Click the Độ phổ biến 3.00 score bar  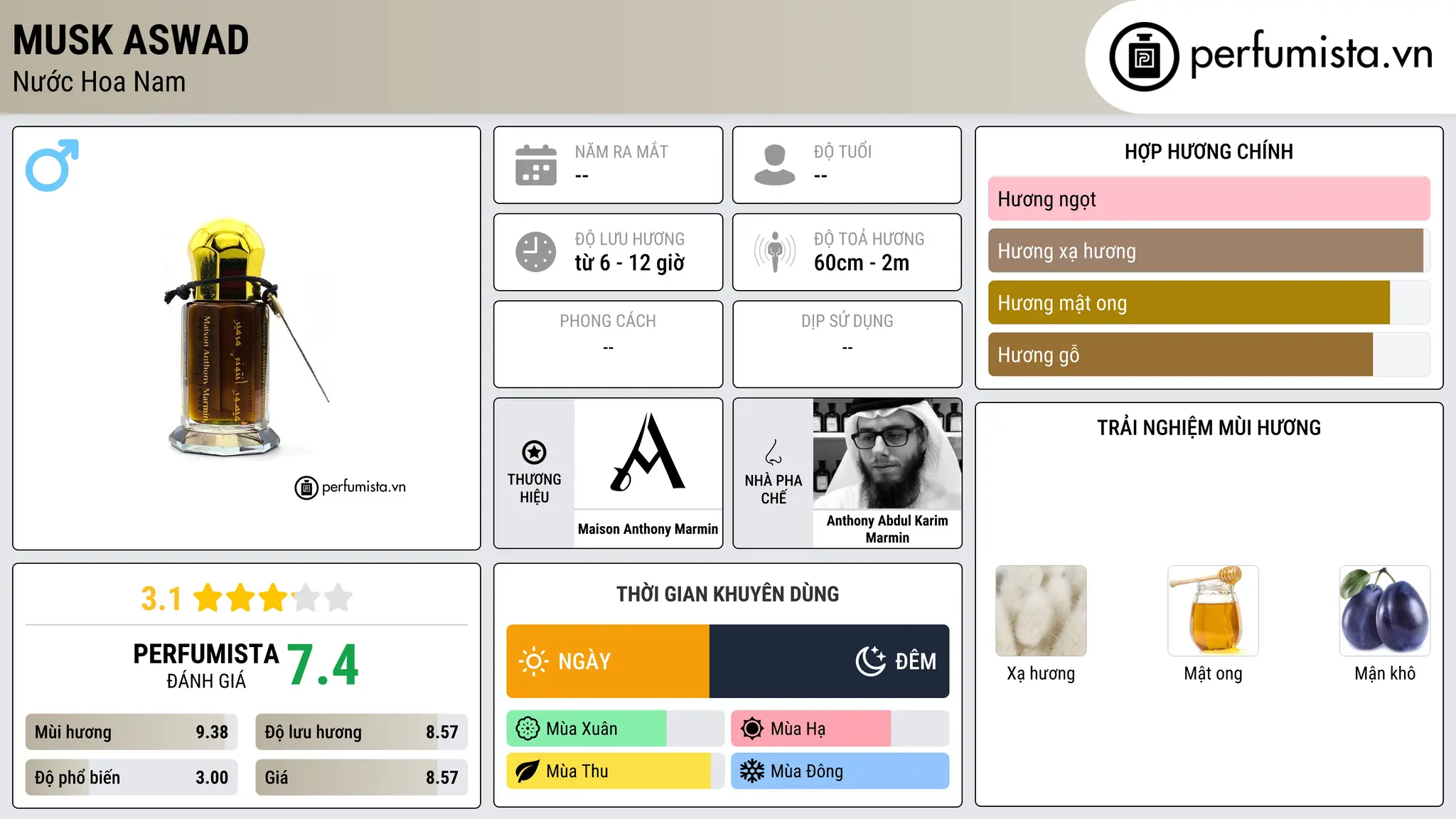pyautogui.click(x=132, y=778)
